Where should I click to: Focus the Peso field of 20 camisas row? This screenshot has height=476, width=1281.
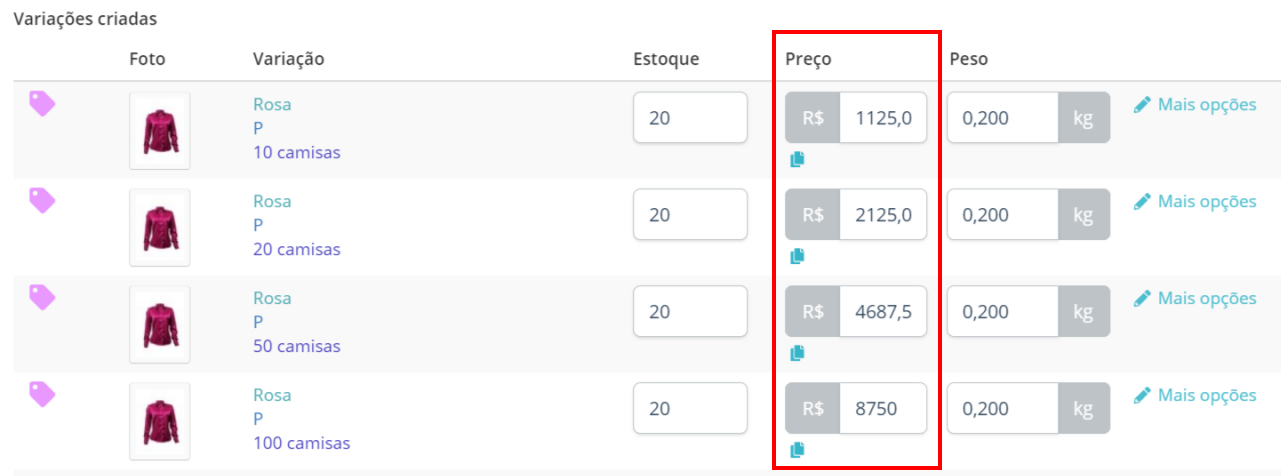1003,215
